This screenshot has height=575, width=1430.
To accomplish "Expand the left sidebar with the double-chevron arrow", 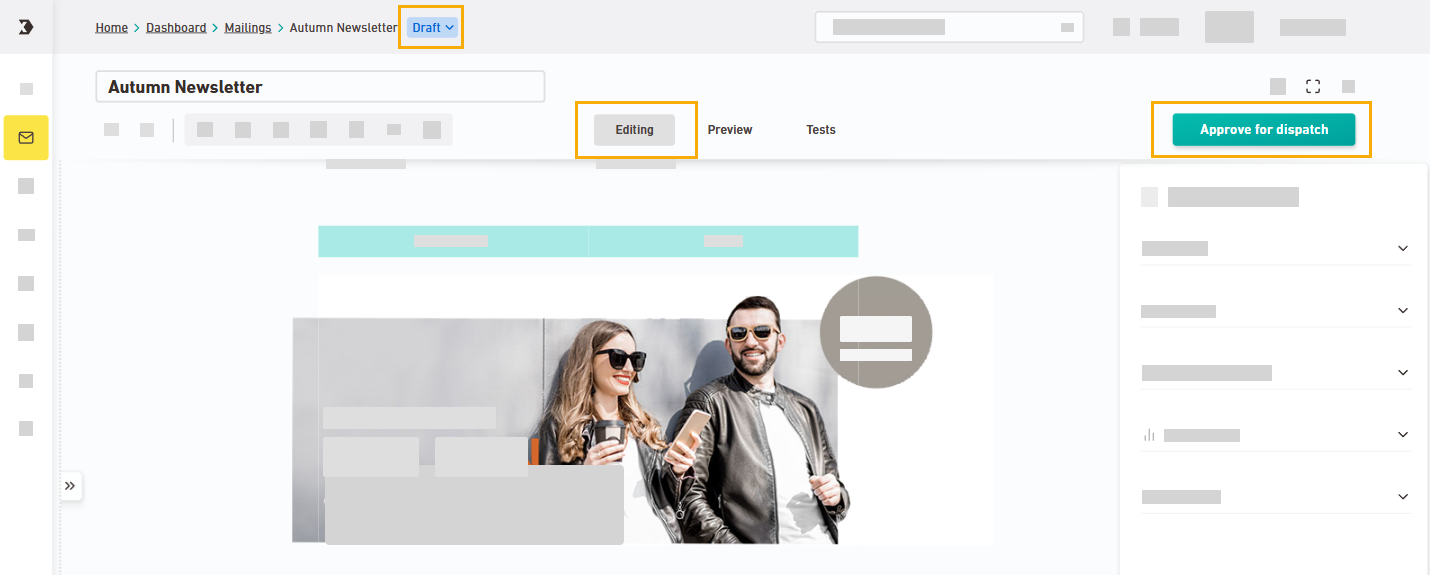I will coord(70,486).
